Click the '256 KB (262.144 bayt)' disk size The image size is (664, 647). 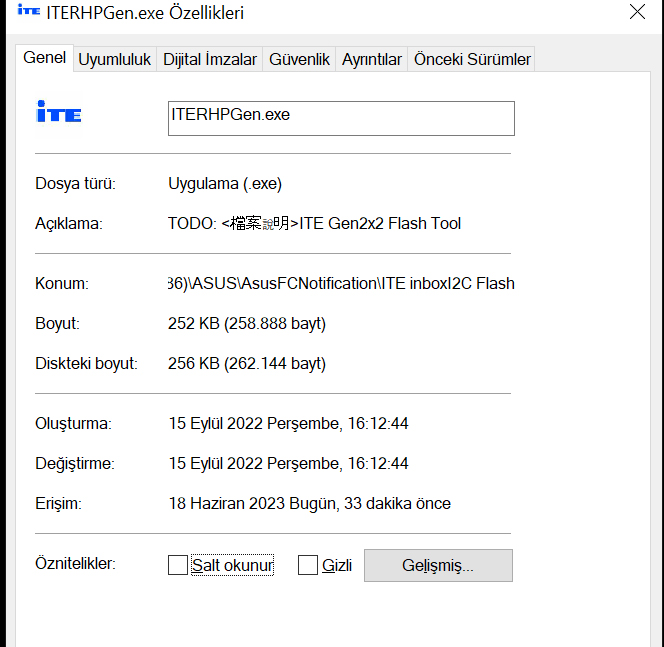(x=247, y=363)
